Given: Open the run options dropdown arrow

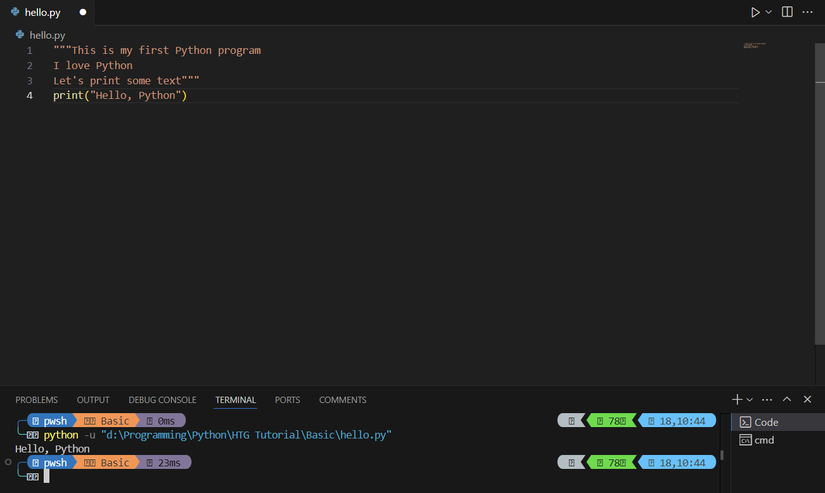Looking at the screenshot, I should [x=769, y=12].
